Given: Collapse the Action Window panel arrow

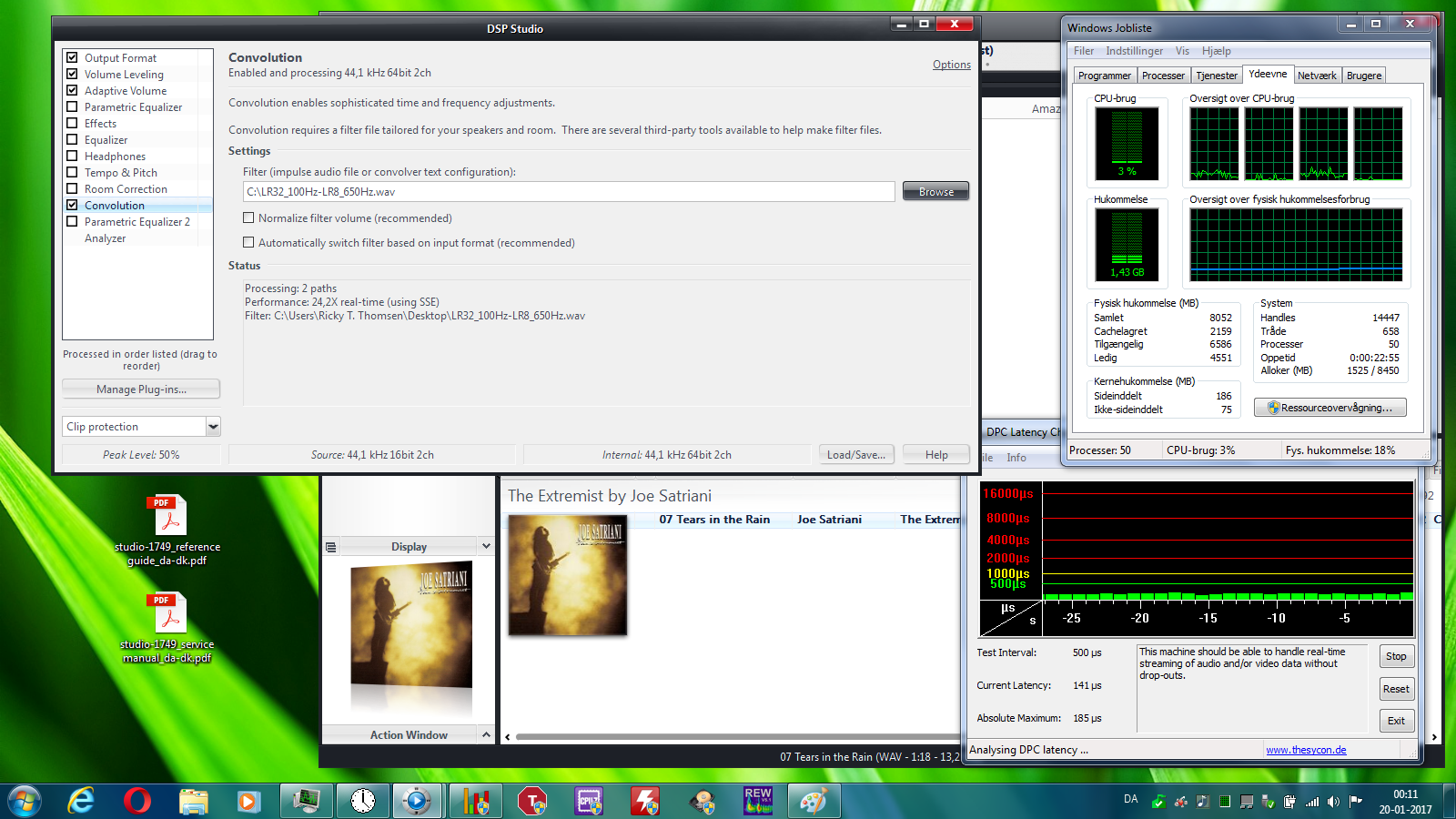Looking at the screenshot, I should point(486,734).
